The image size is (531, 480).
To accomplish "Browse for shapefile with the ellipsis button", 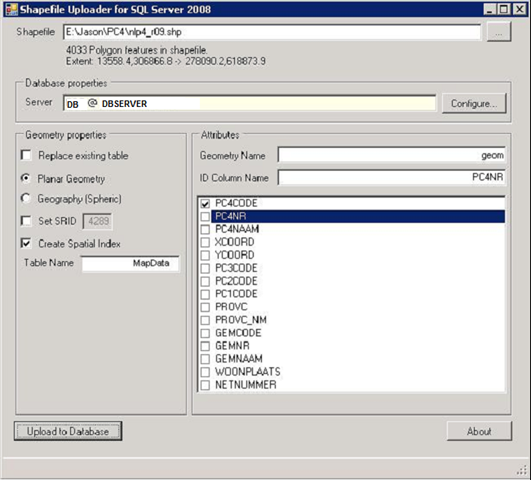I will point(498,32).
